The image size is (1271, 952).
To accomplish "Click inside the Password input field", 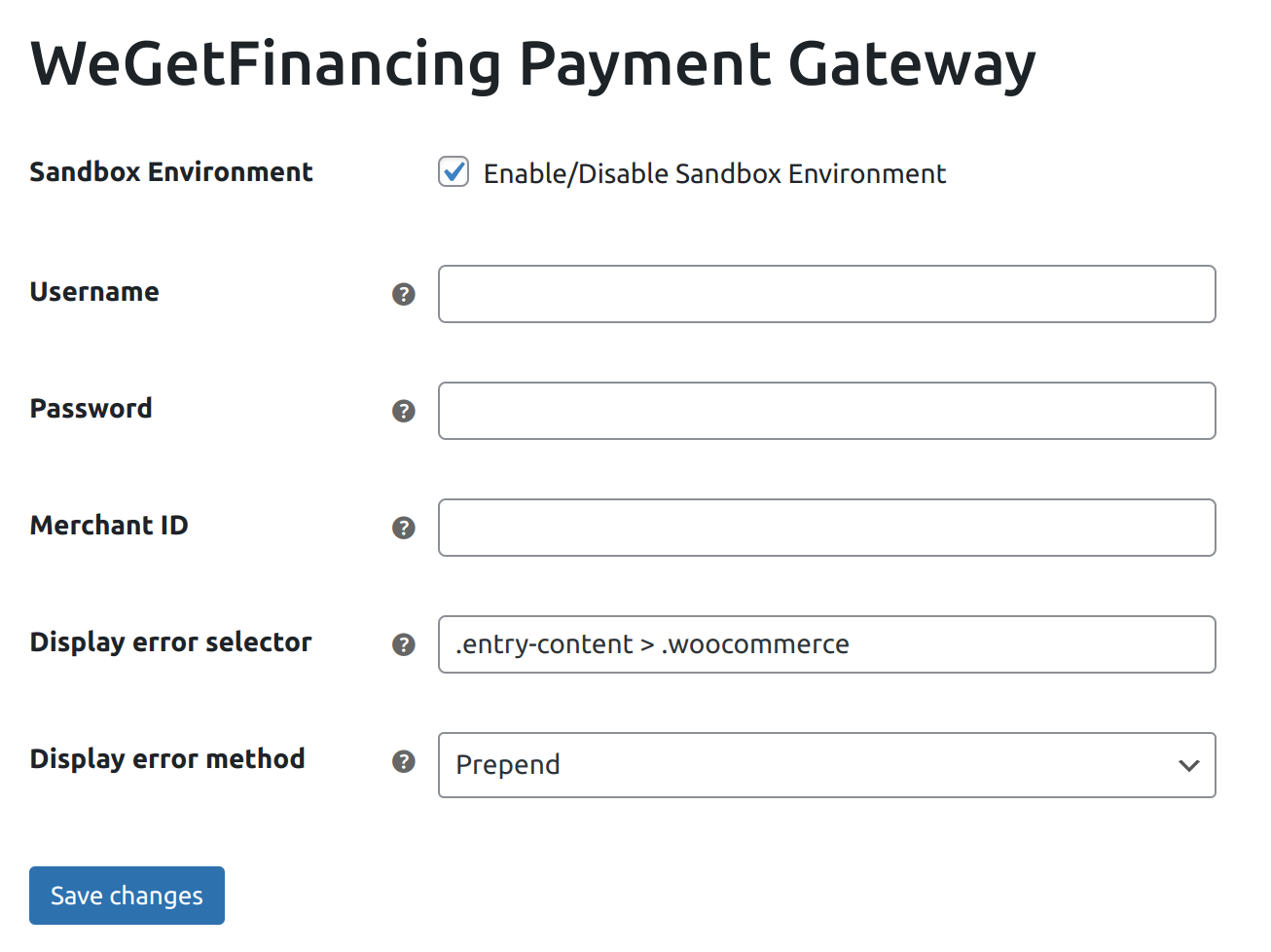I will pos(827,411).
